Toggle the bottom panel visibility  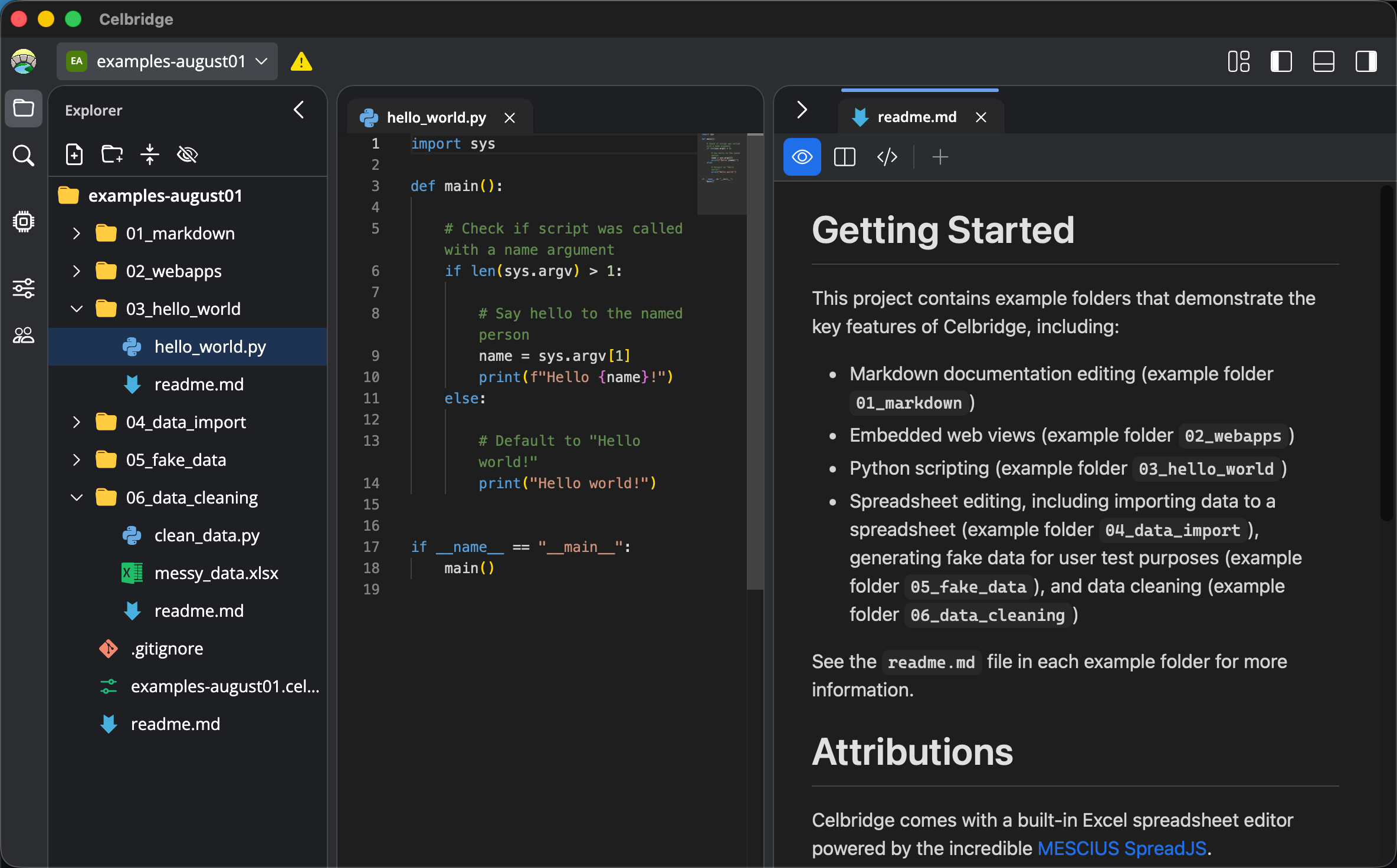tap(1323, 61)
